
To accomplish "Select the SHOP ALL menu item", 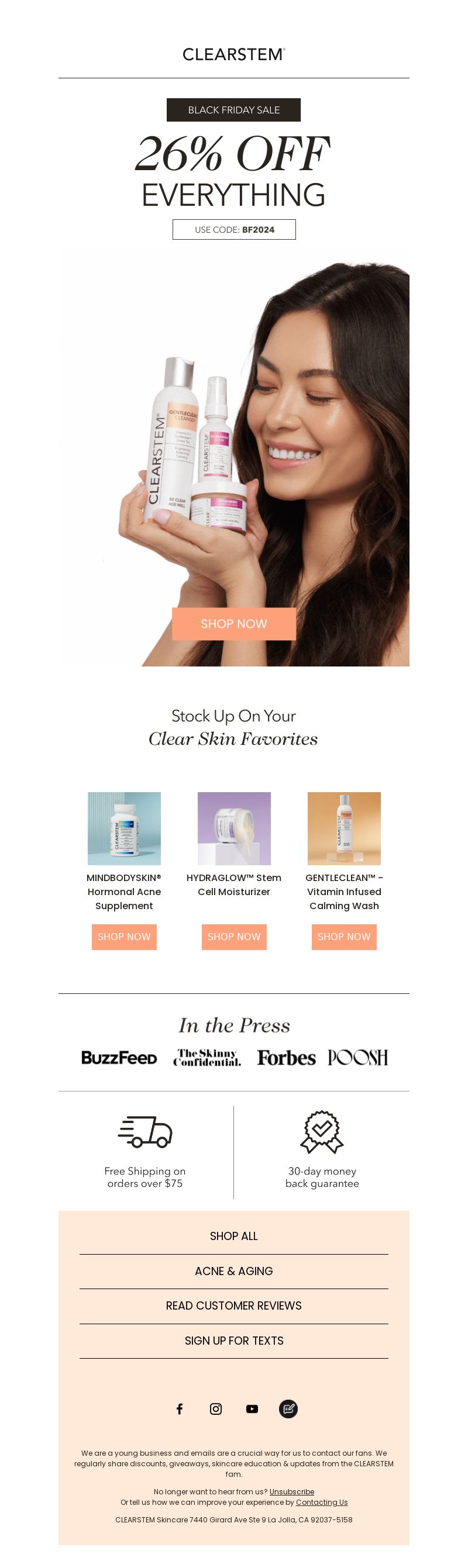I will (234, 1237).
